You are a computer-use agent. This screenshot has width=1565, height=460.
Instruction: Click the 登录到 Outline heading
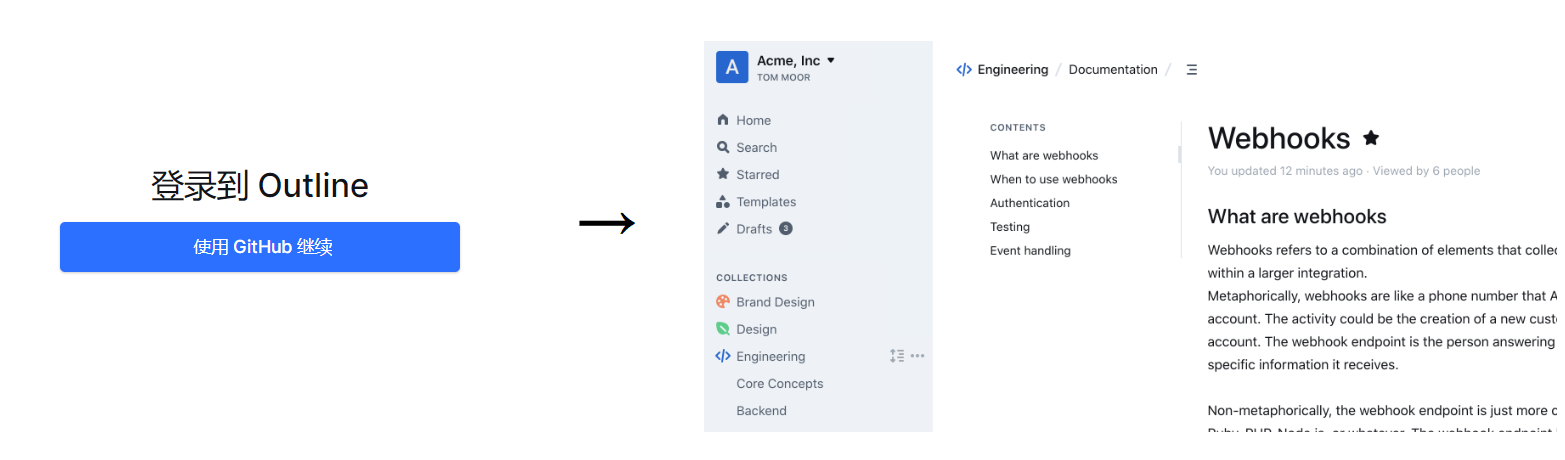click(260, 186)
